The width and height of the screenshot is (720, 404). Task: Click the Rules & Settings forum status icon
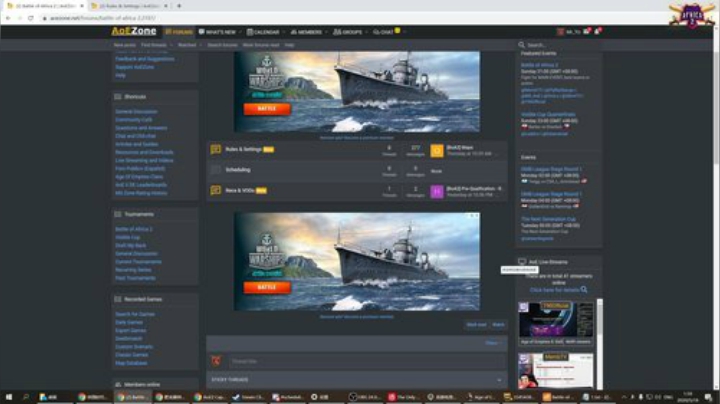pos(215,150)
